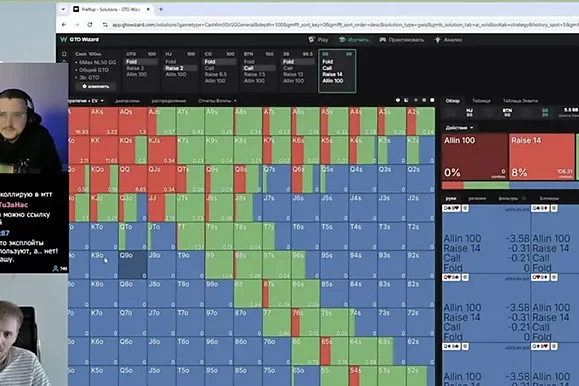
Task: Open a new browser tab with plus icon
Action: point(161,9)
